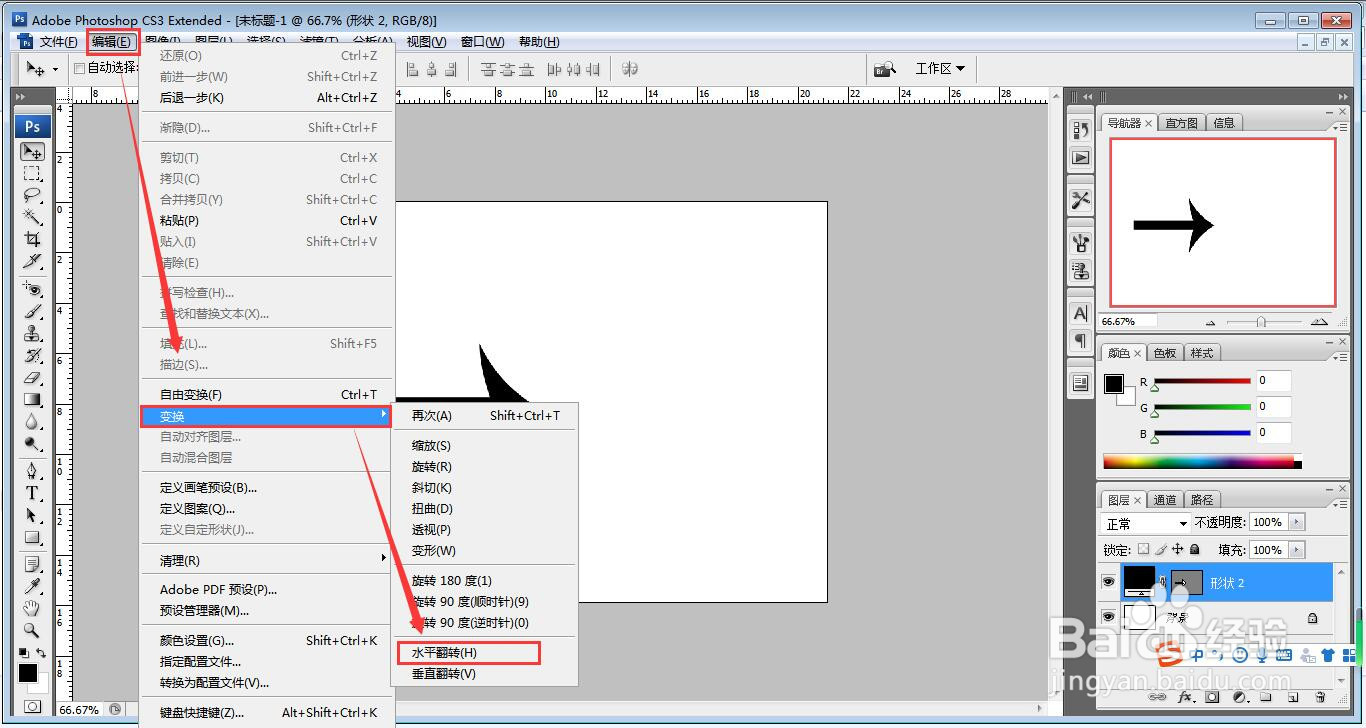Toggle lock position icon
Viewport: 1366px width, 728px height.
[x=1177, y=549]
